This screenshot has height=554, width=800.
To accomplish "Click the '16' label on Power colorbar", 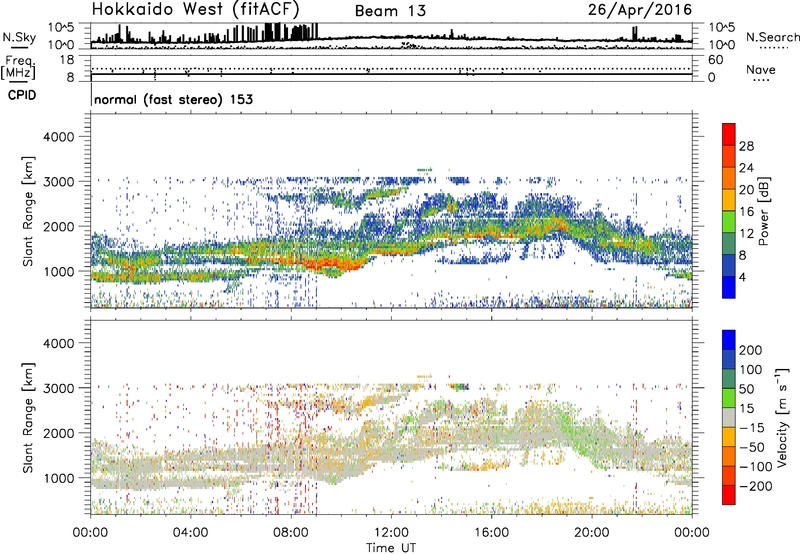I will [x=746, y=212].
